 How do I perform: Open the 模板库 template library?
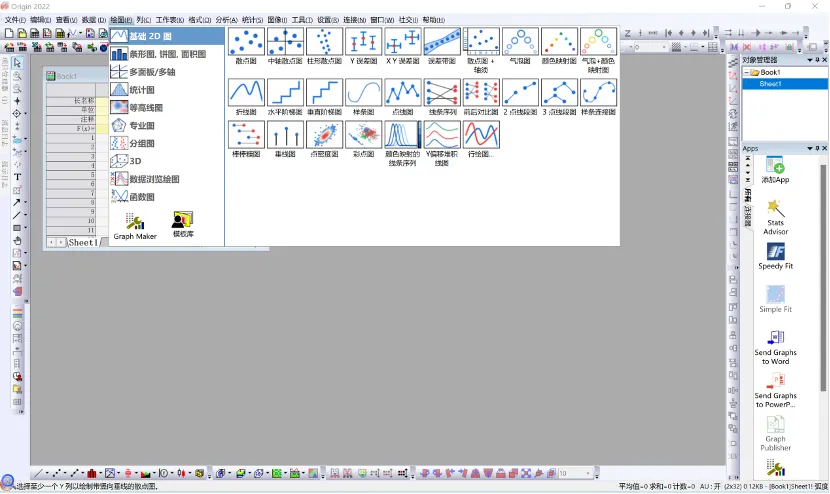tap(183, 224)
